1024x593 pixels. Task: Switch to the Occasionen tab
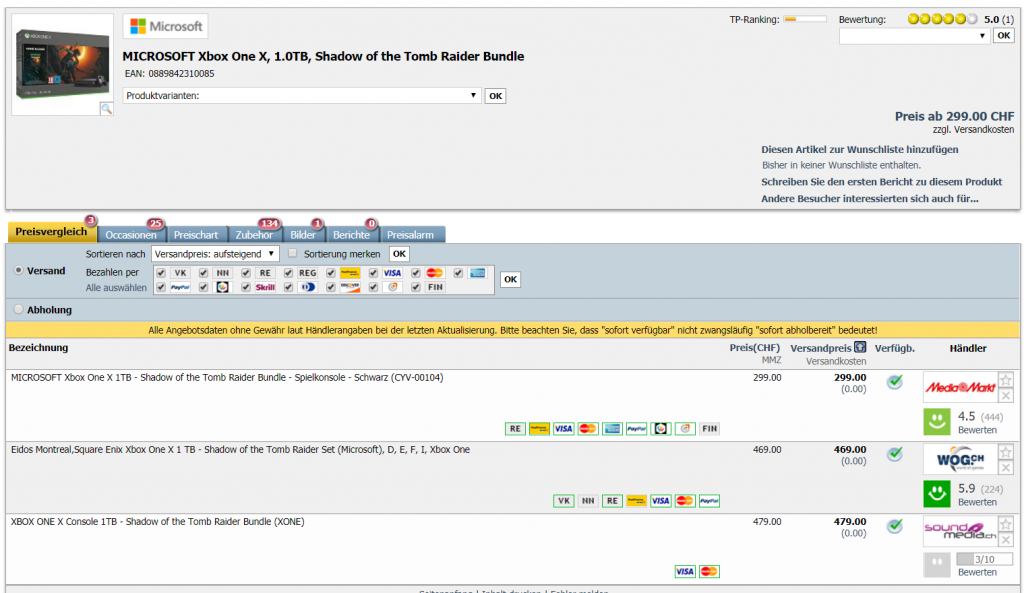[x=131, y=234]
